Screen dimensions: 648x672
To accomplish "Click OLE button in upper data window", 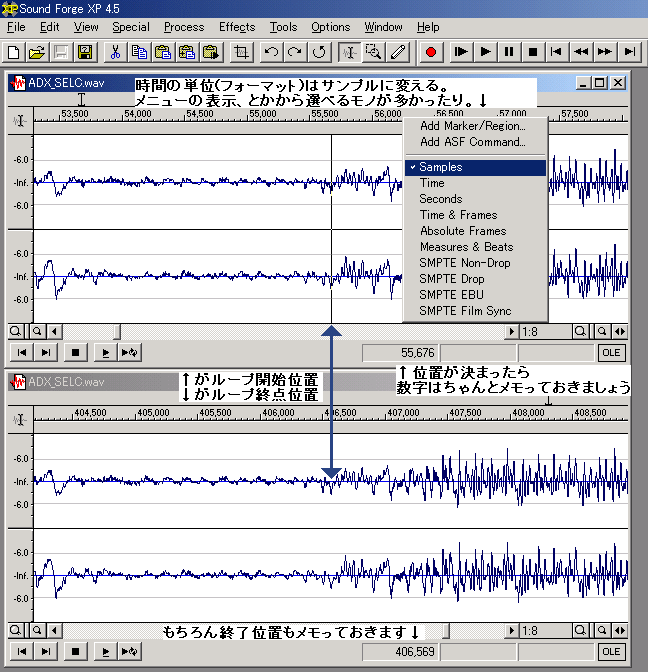I will click(x=611, y=353).
